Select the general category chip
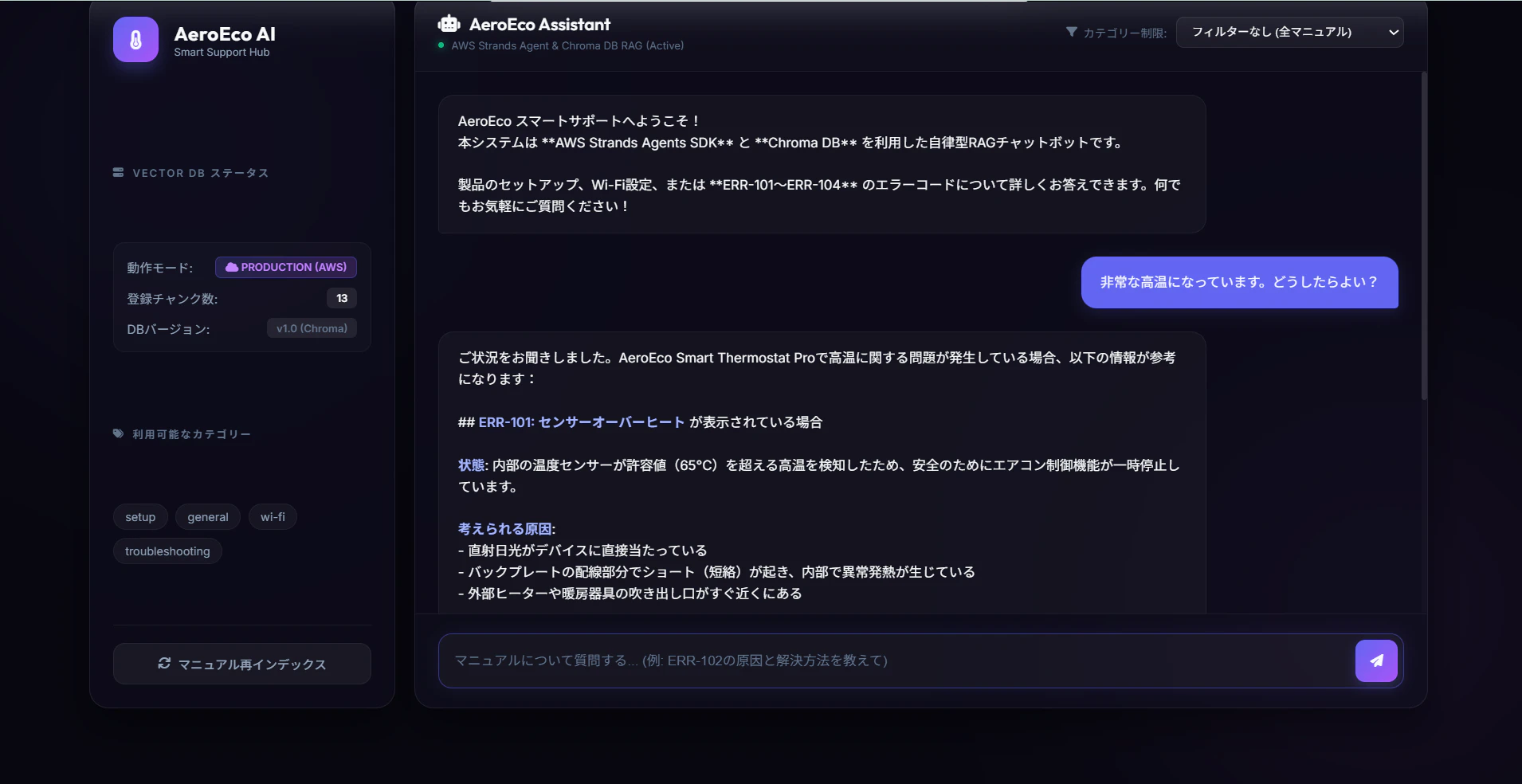1522x784 pixels. (208, 517)
